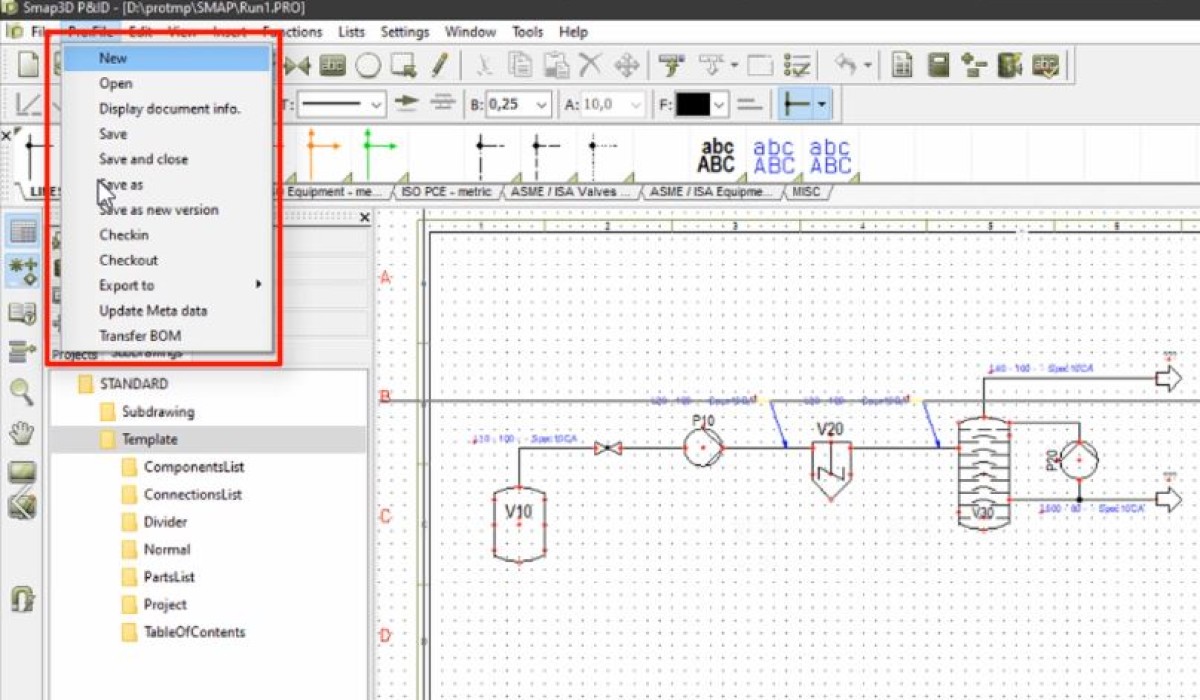
Task: Select the pan hand tool
Action: click(x=22, y=433)
